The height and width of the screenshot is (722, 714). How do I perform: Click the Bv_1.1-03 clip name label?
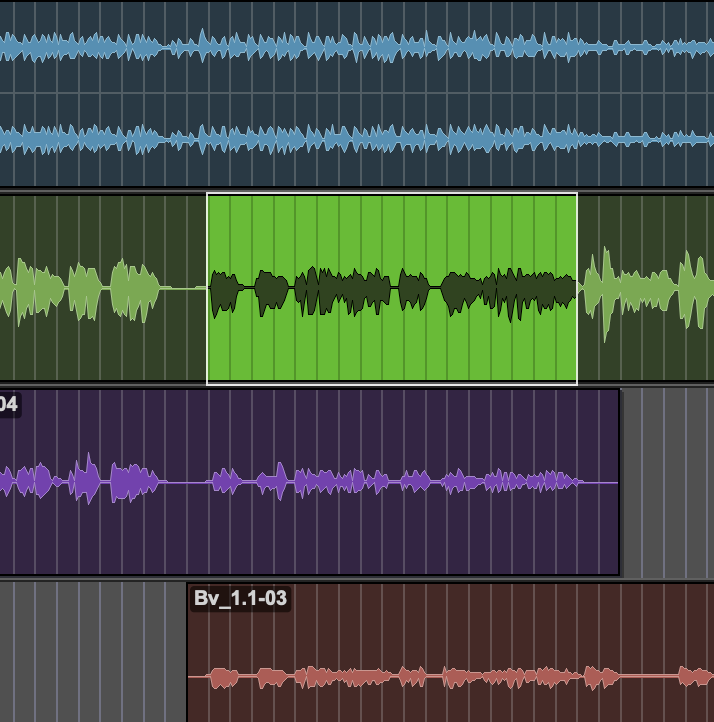click(240, 599)
